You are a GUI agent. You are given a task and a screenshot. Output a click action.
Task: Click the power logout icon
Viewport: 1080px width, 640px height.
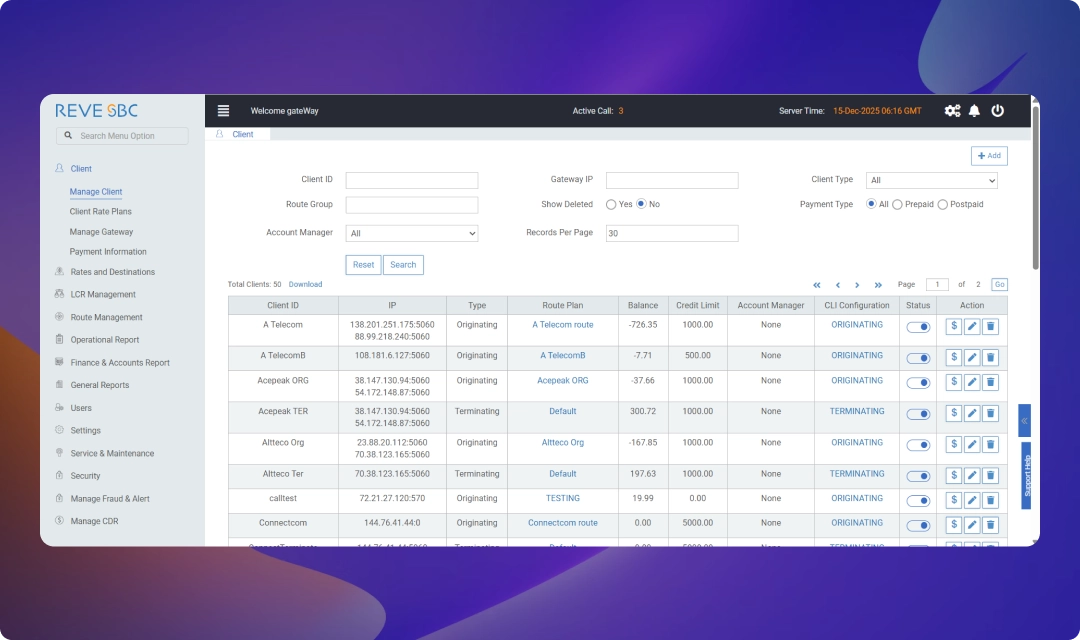point(997,111)
